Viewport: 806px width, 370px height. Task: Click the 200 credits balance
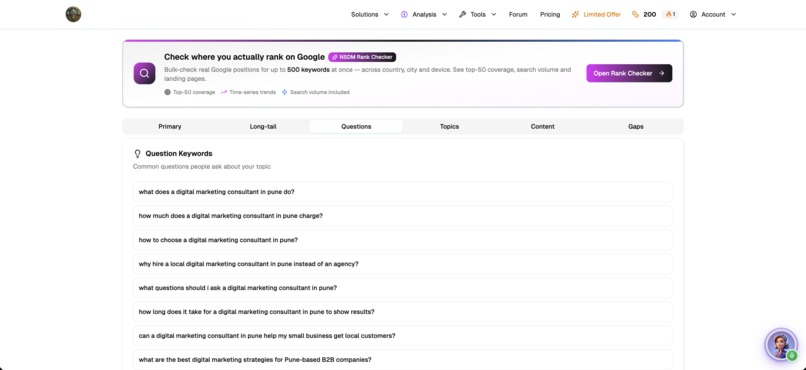[650, 14]
